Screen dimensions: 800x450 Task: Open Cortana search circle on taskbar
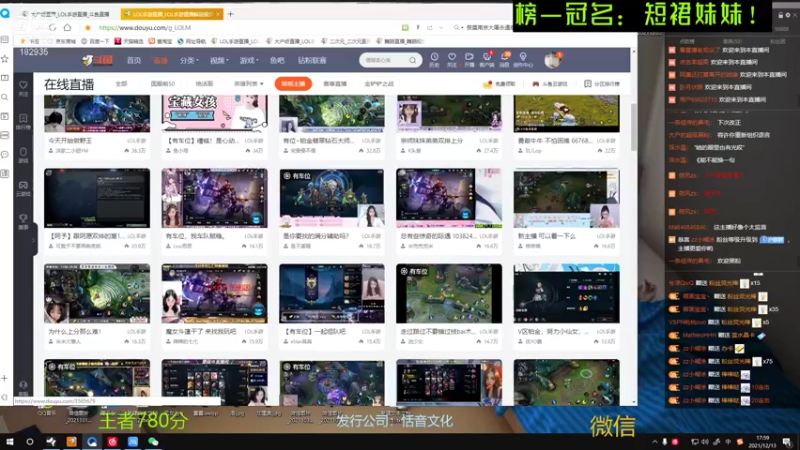pos(30,442)
